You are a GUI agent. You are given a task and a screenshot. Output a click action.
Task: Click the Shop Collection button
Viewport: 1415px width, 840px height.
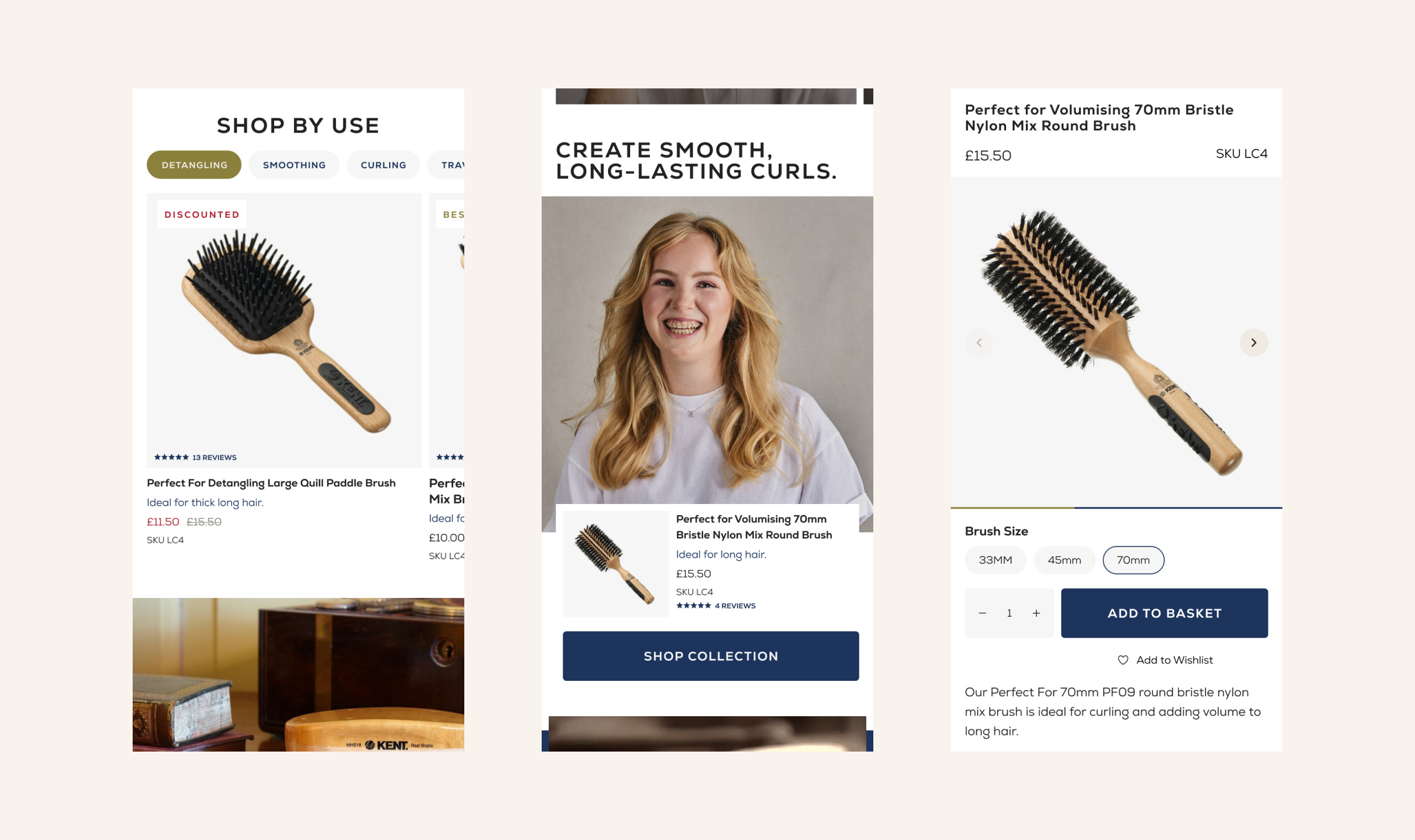pyautogui.click(x=710, y=656)
